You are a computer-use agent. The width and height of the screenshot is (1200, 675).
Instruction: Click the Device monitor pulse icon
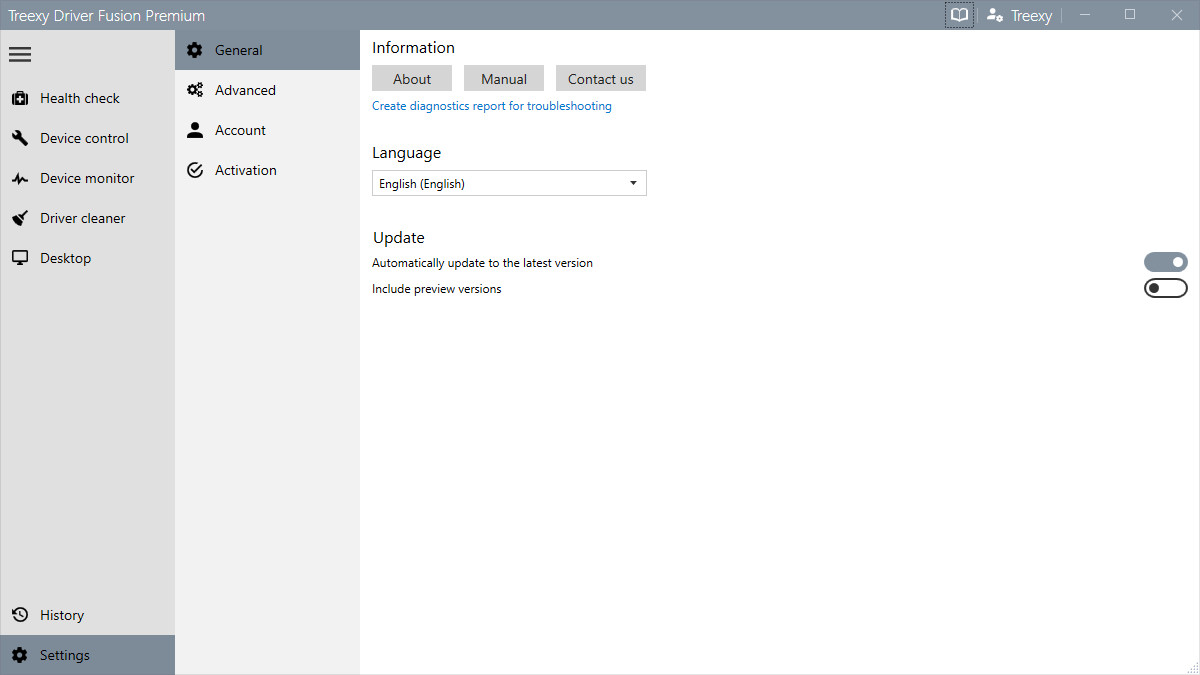20,178
